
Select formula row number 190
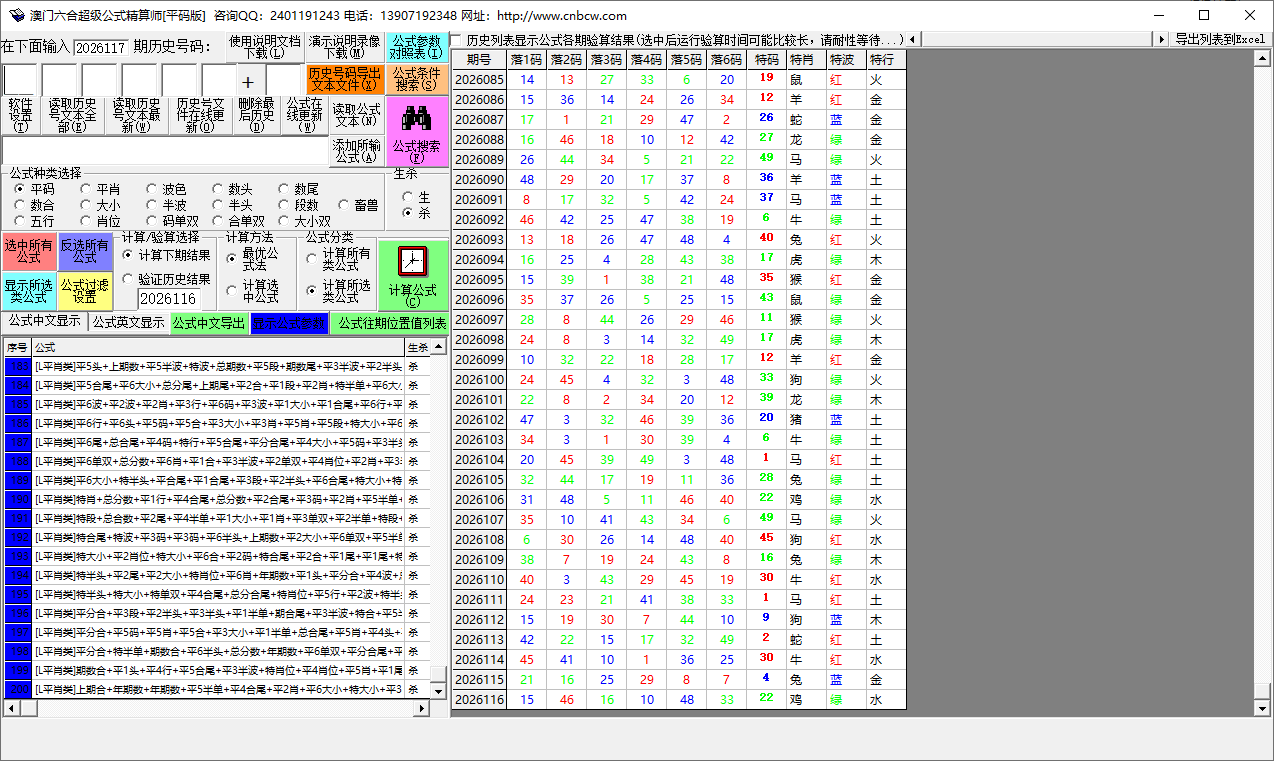[x=18, y=499]
